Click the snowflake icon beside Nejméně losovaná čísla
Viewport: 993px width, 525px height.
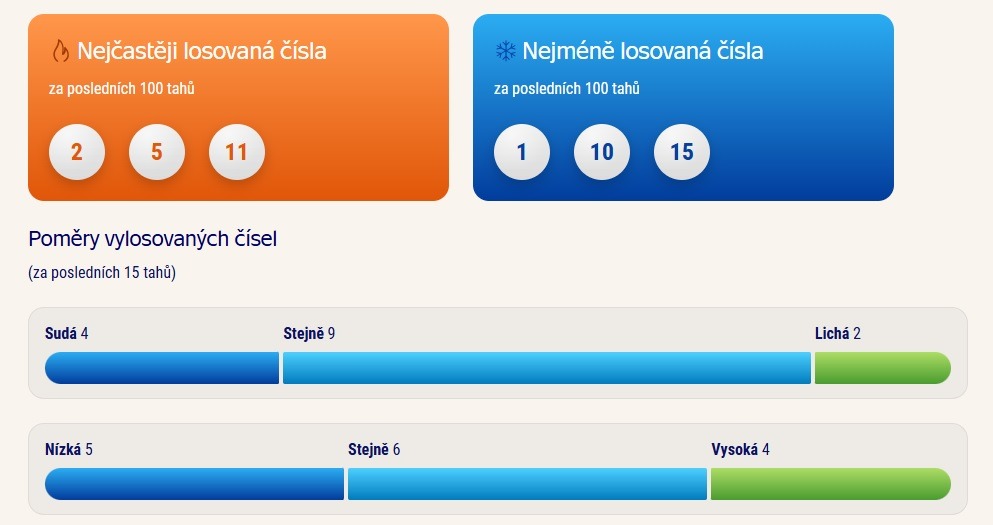pos(505,51)
